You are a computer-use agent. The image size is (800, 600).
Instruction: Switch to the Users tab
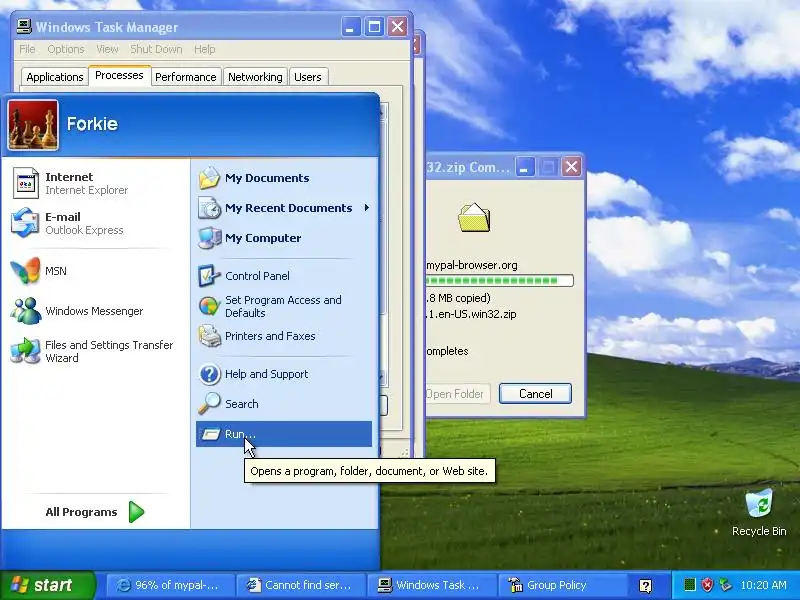pos(308,77)
